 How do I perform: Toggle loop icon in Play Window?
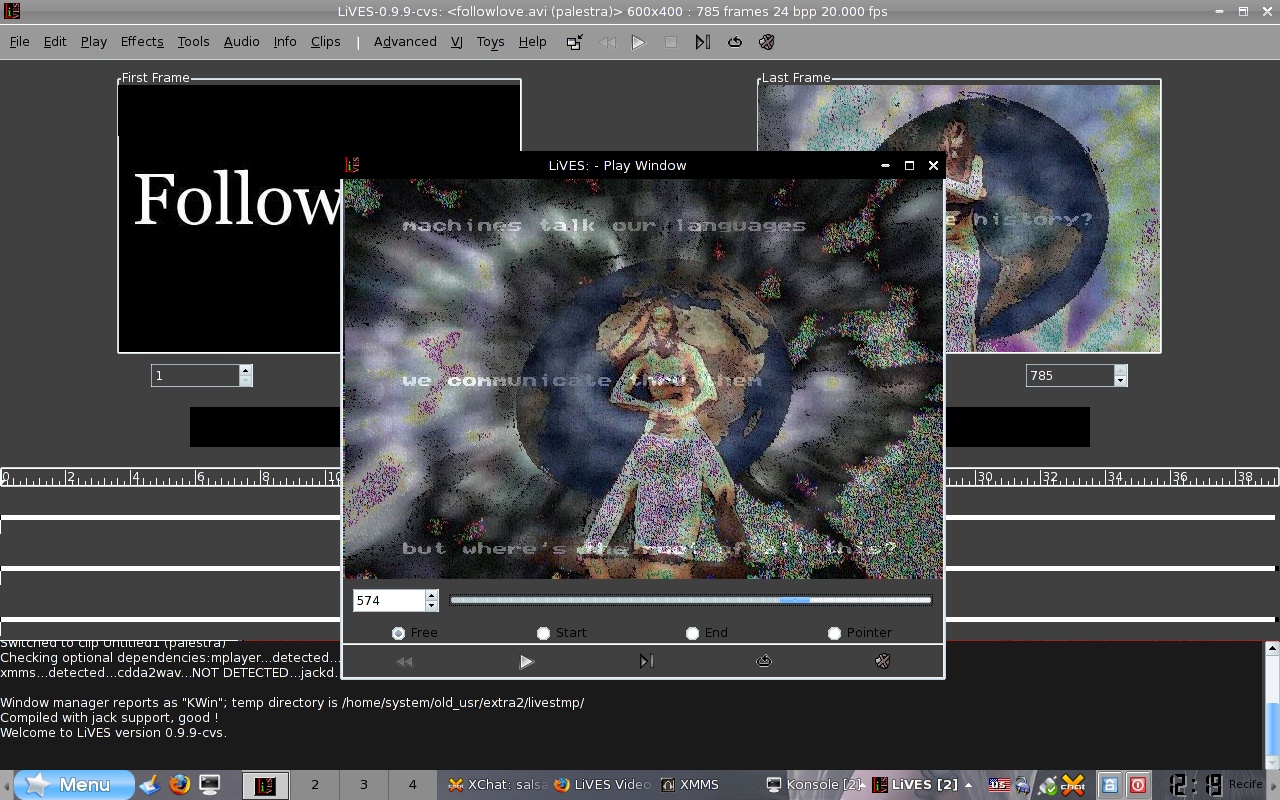click(x=764, y=661)
